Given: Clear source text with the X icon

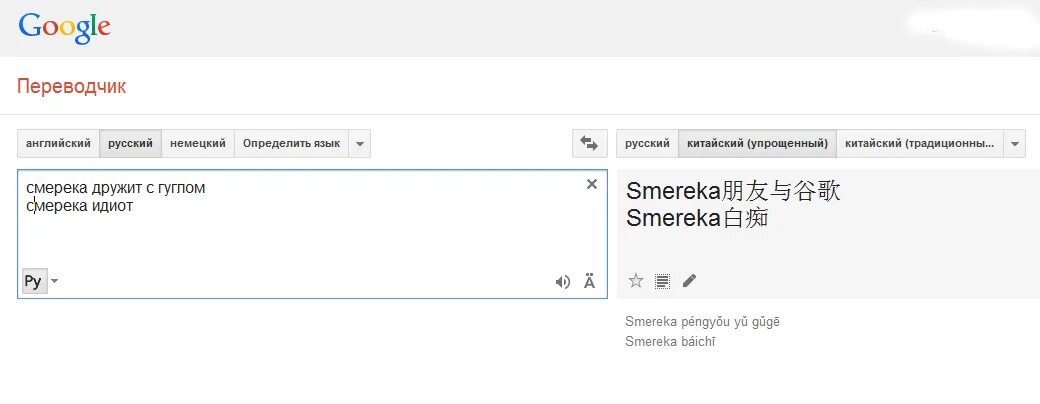Looking at the screenshot, I should tap(591, 184).
